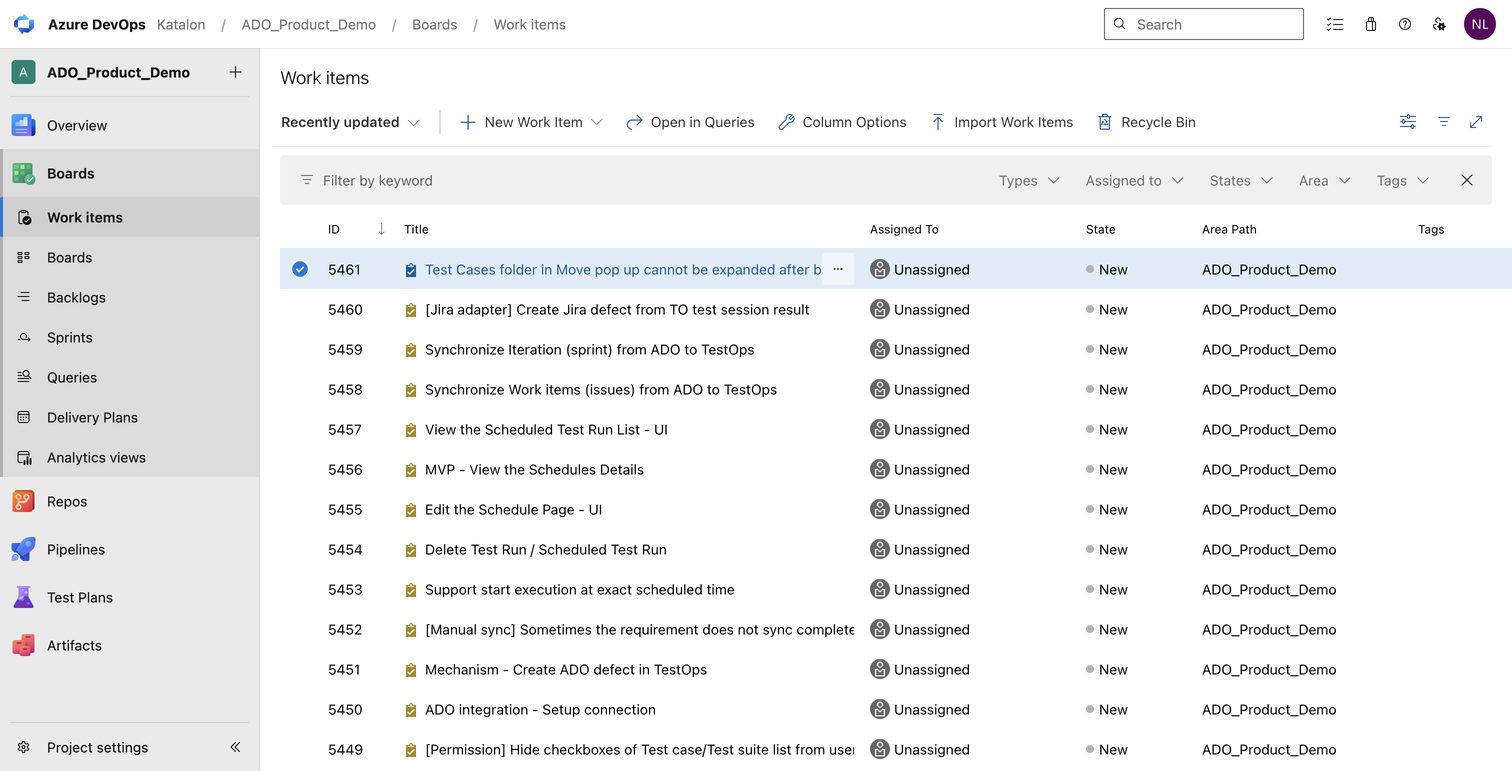The height and width of the screenshot is (771, 1512).
Task: Click Area Path cell in row 5450
Action: click(1269, 709)
